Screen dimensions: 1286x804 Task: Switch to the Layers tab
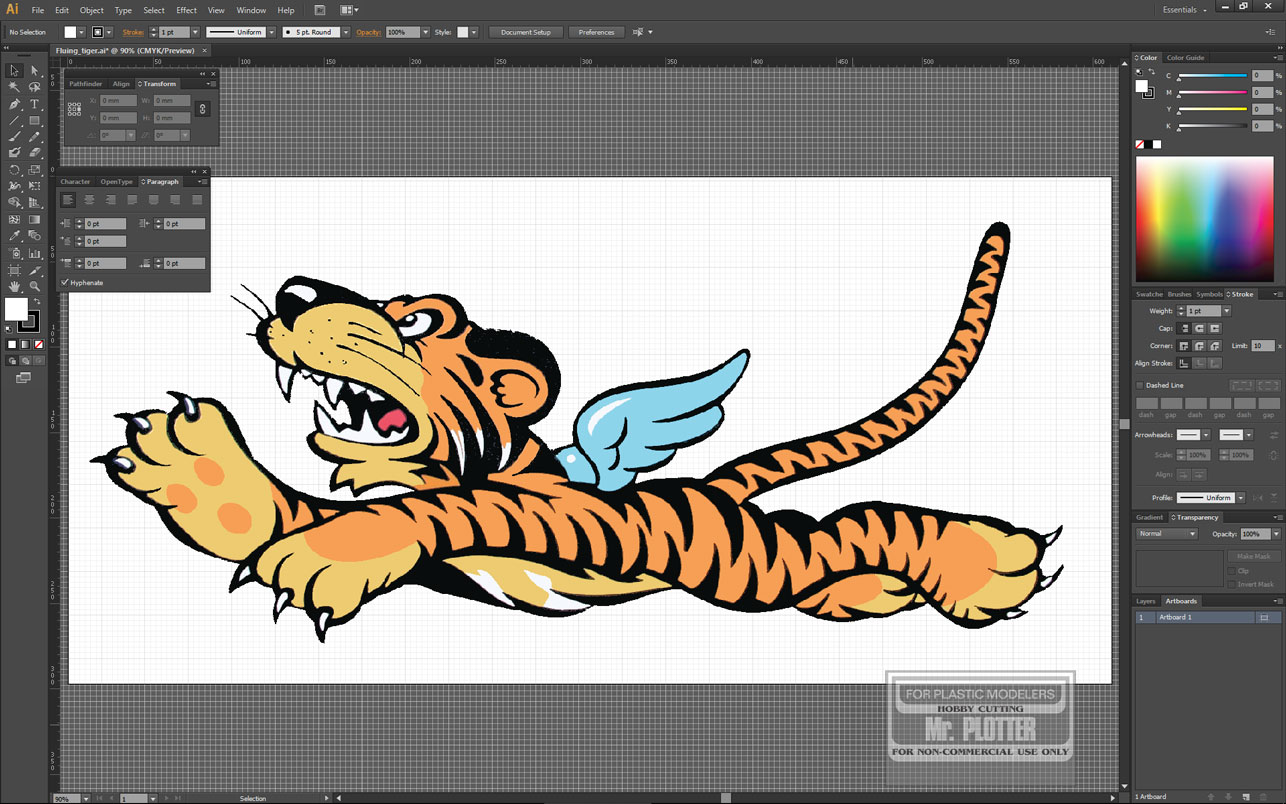[1145, 601]
